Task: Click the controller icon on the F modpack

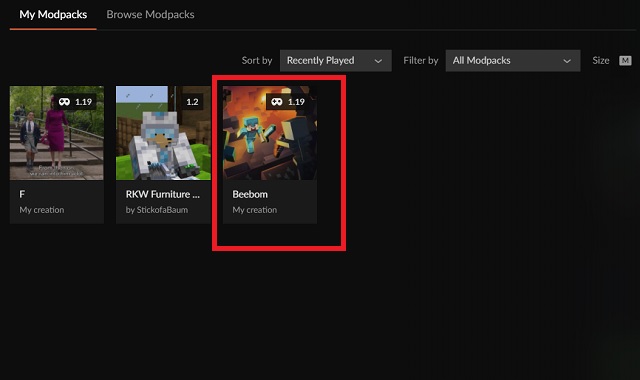Action: click(64, 102)
